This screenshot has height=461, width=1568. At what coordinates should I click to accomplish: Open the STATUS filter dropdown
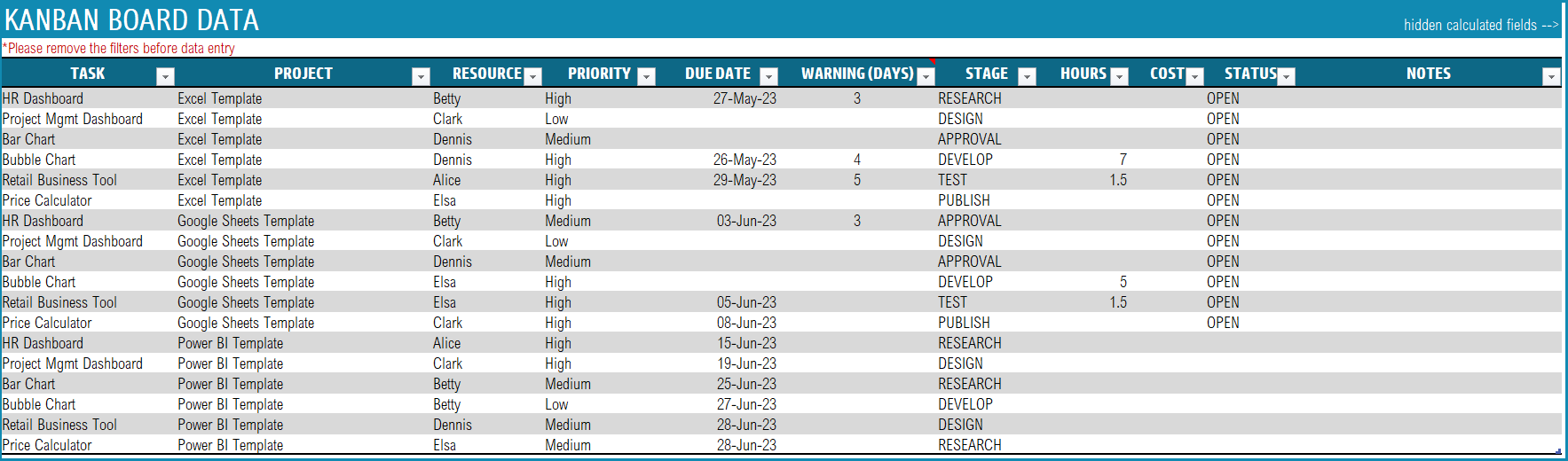pyautogui.click(x=1288, y=76)
